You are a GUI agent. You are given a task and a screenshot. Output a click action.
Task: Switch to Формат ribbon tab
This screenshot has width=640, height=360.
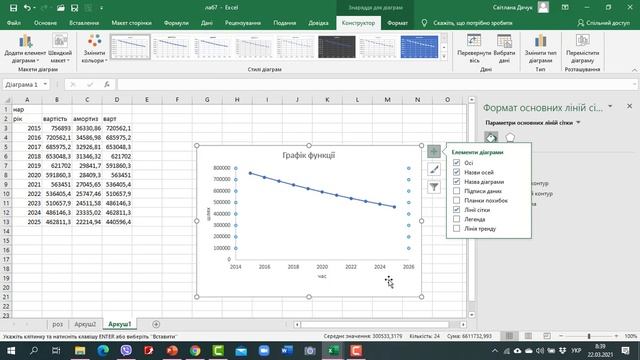coord(397,23)
